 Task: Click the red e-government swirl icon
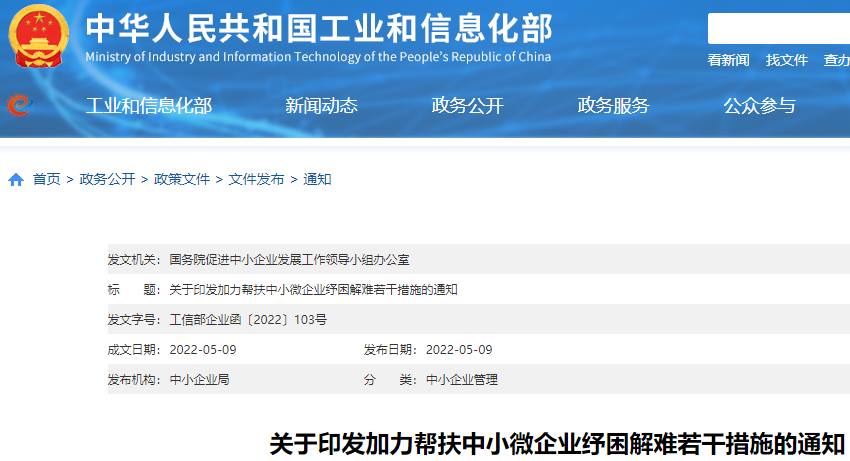(19, 105)
